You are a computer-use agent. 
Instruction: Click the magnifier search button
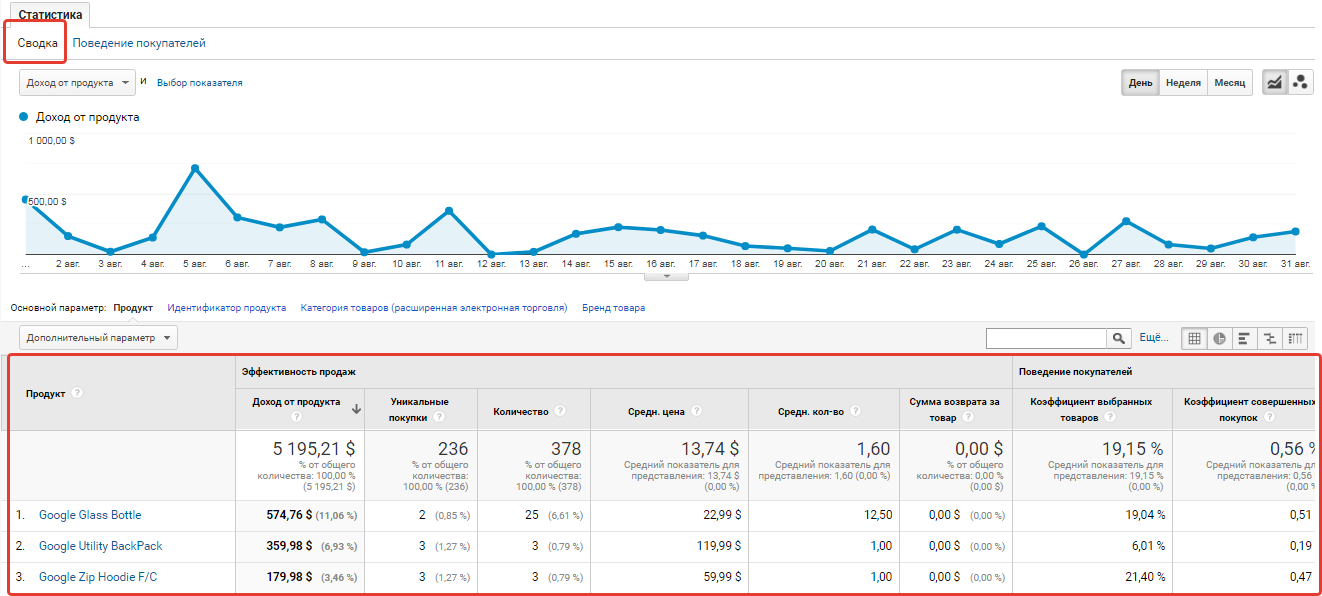click(x=1119, y=338)
